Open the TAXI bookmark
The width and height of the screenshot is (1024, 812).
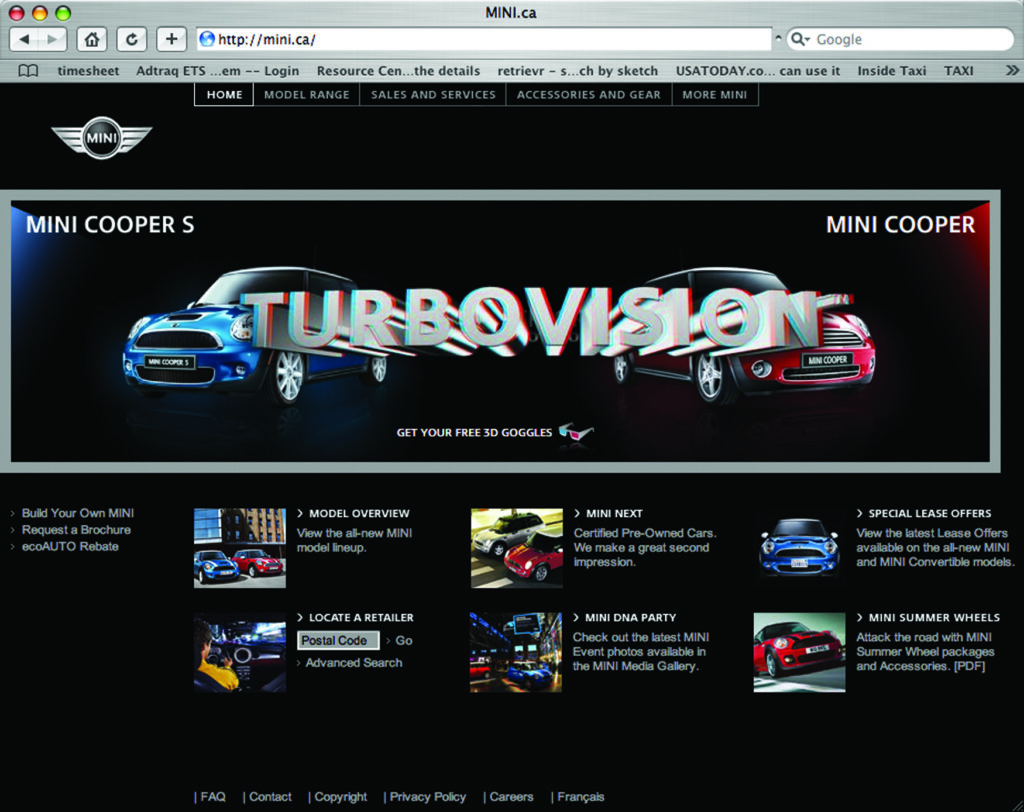[959, 71]
